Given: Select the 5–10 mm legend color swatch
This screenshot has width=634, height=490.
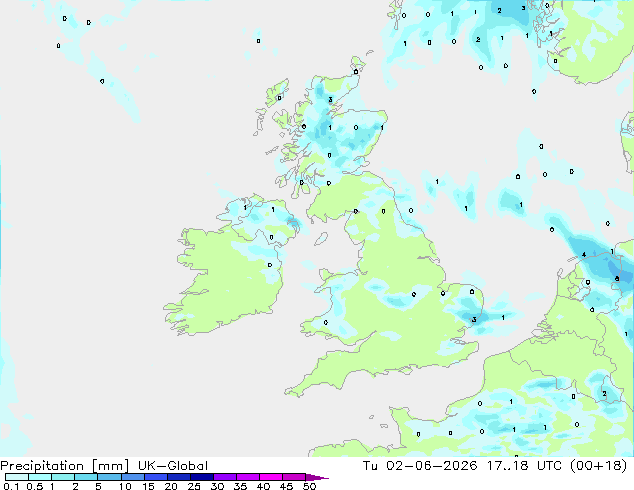Looking at the screenshot, I should 109,477.
